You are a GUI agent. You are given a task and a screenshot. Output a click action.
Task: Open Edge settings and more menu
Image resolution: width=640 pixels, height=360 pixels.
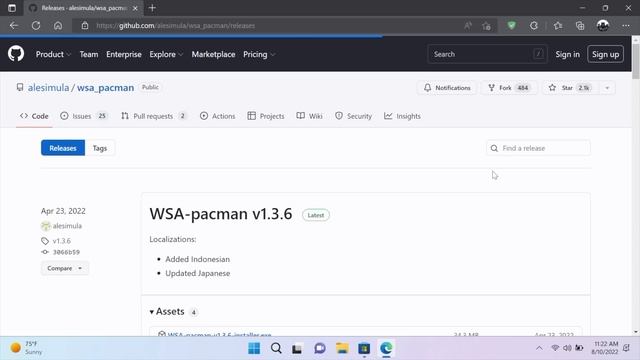626,26
